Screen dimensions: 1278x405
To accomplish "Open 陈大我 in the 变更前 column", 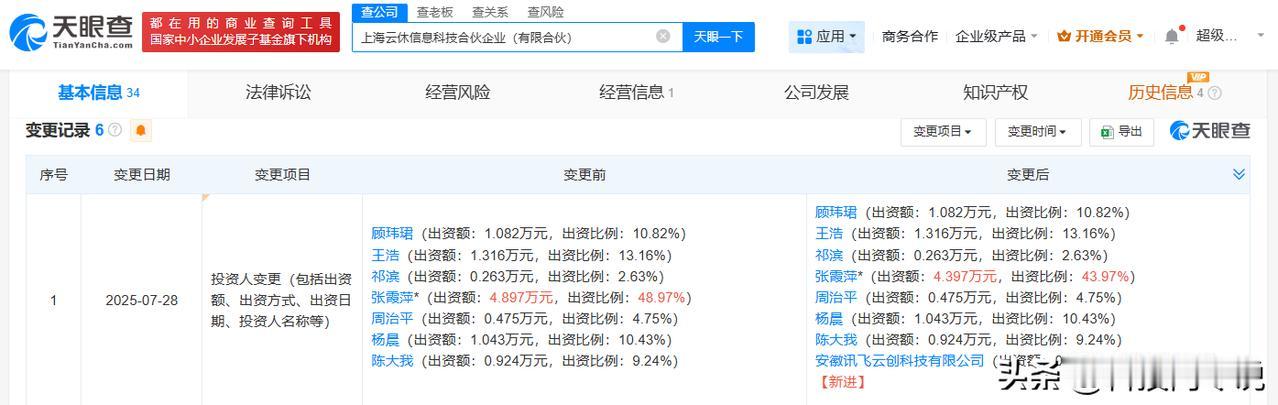I will pyautogui.click(x=392, y=361).
